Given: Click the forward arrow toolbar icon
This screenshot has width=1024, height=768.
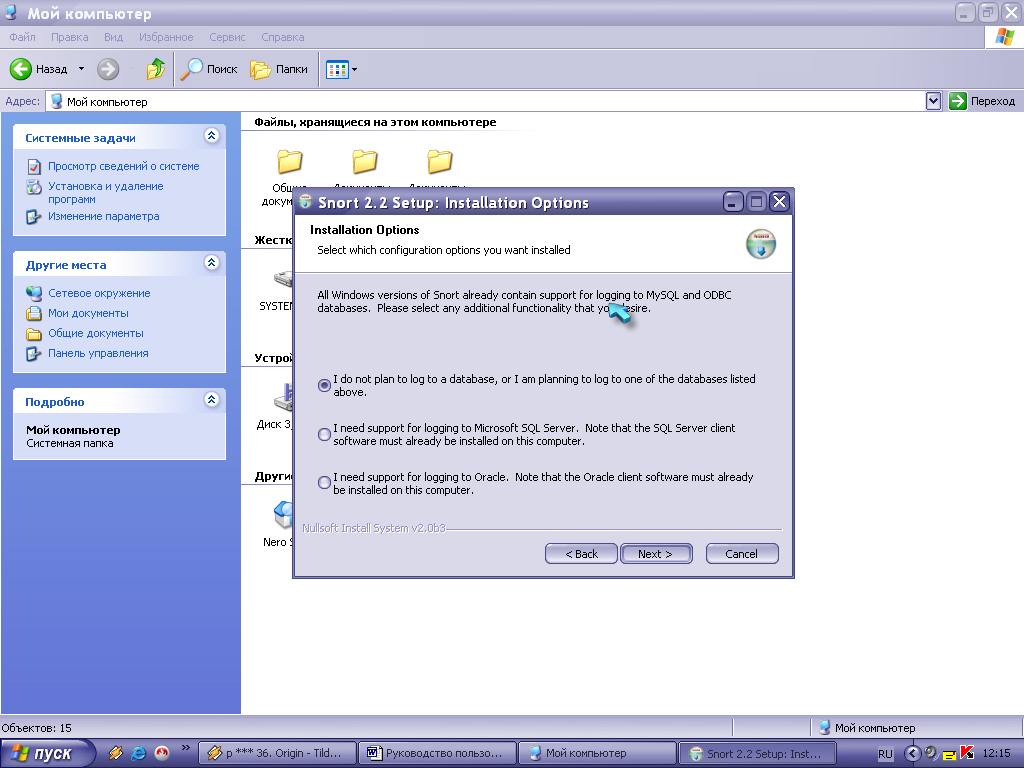Looking at the screenshot, I should click(x=108, y=69).
